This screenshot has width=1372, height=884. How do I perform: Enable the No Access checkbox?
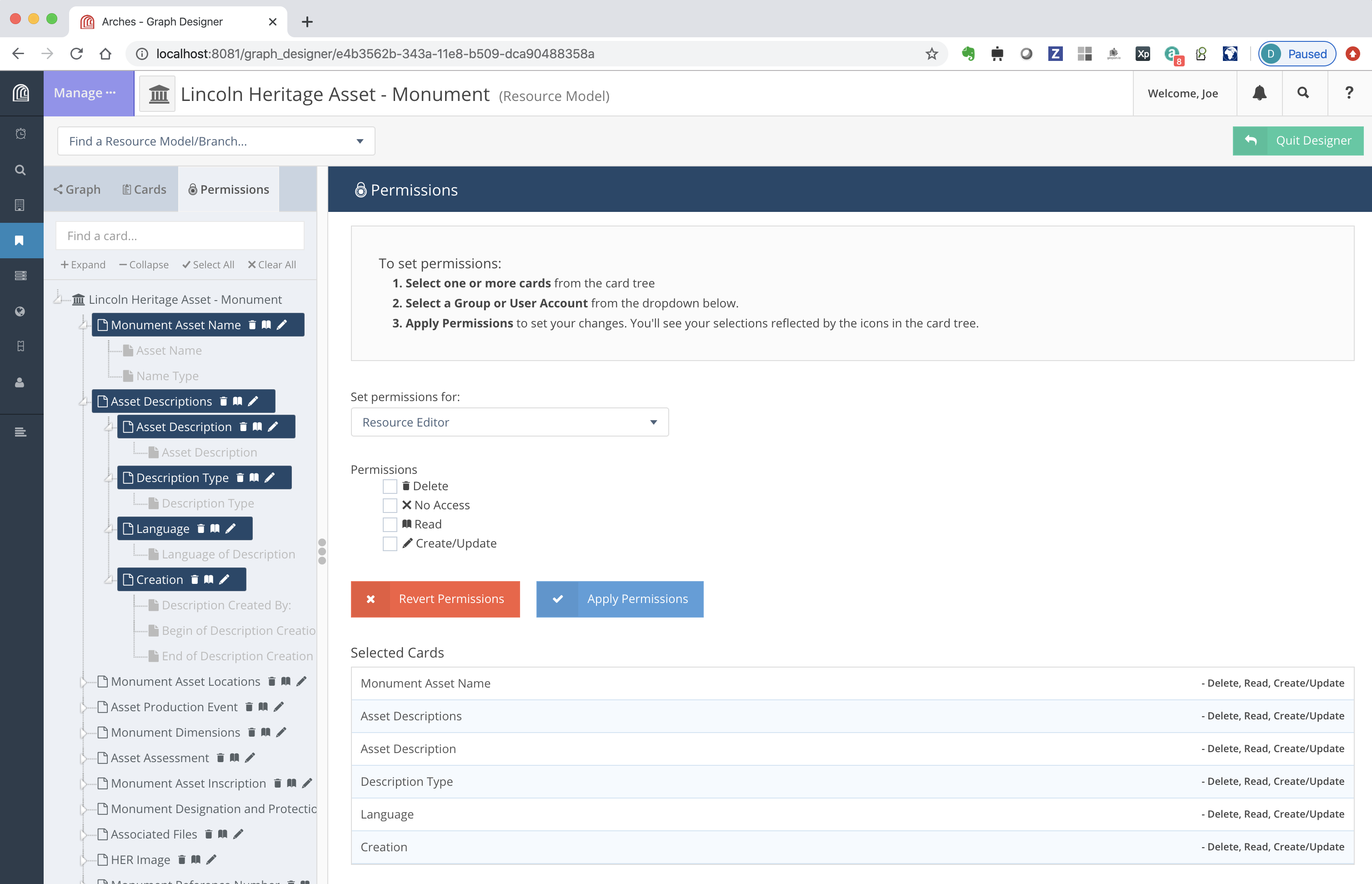390,505
